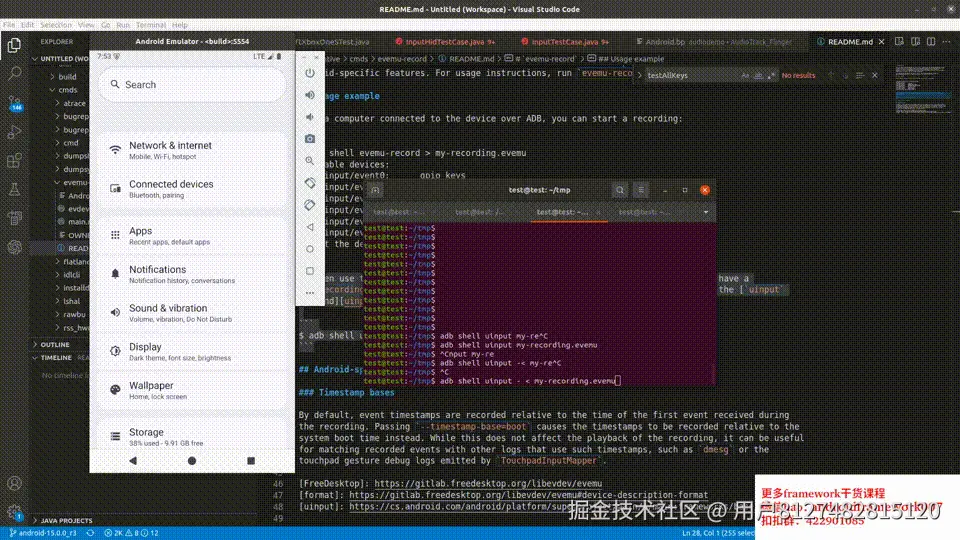The image size is (960, 540).
Task: Open emulator extended controls three dots
Action: 310,293
